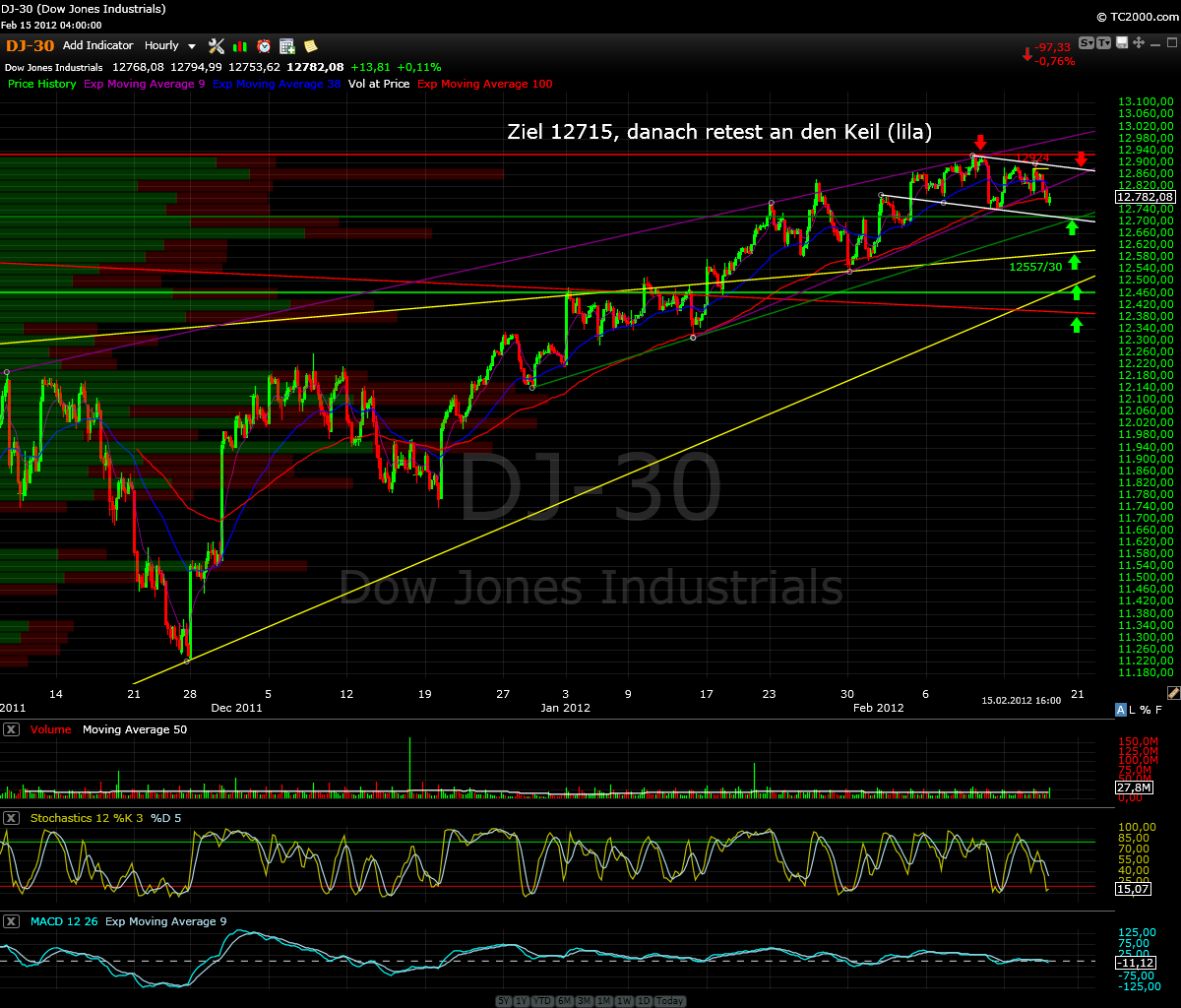The image size is (1181, 1008).
Task: Click Add Indicator
Action: click(x=97, y=45)
